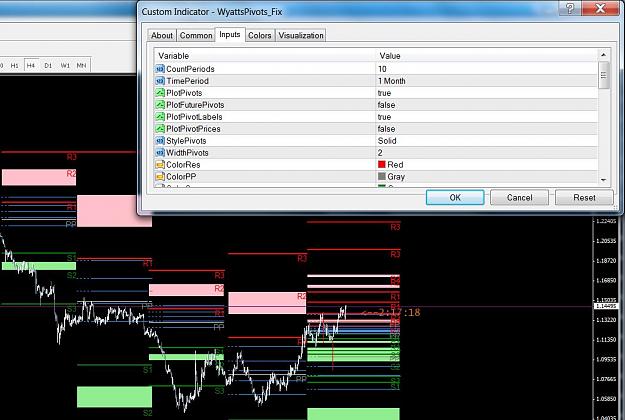This screenshot has height=420, width=625.
Task: Open the Visualization tab
Action: coord(301,35)
